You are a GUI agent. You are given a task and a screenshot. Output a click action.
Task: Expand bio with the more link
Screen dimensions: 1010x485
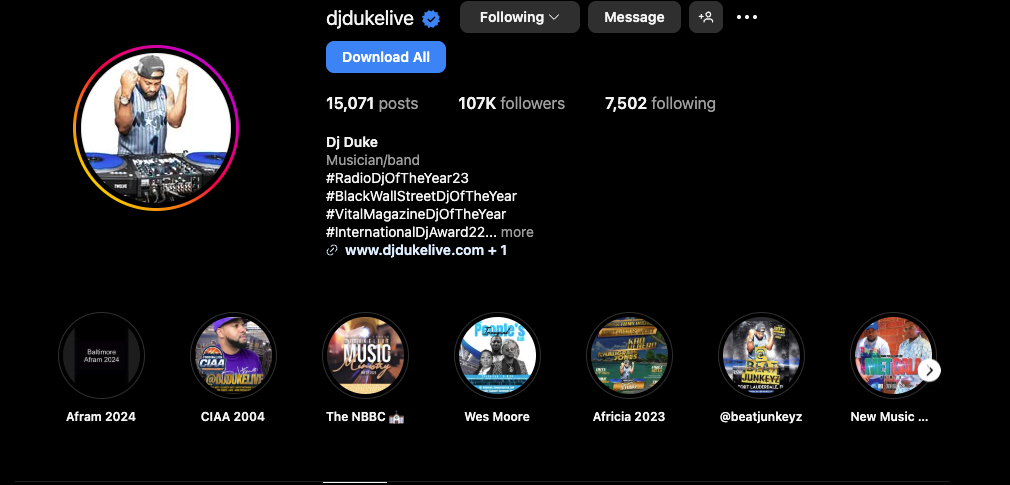[517, 232]
